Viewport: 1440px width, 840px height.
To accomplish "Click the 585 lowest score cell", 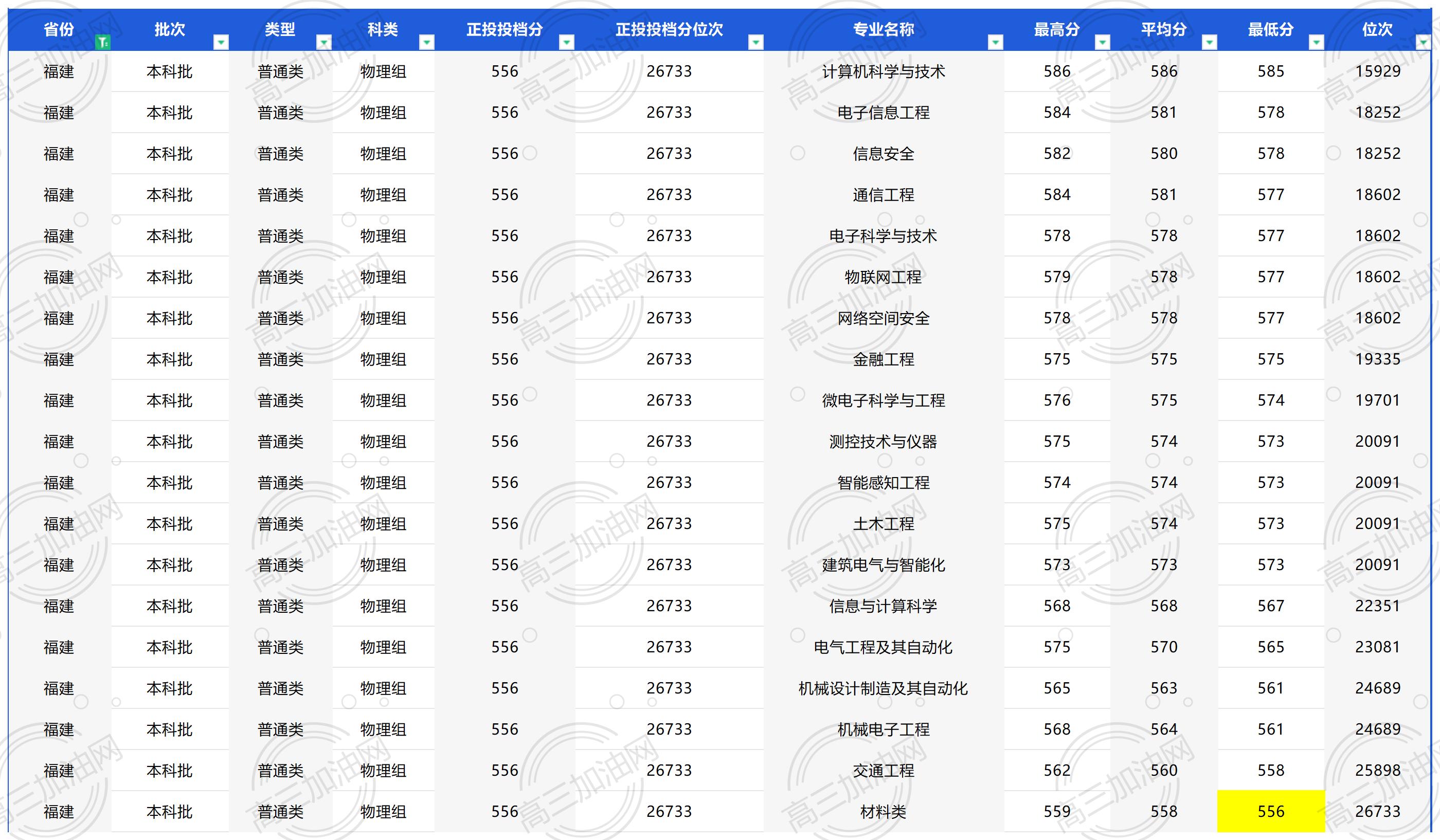I will (1271, 71).
